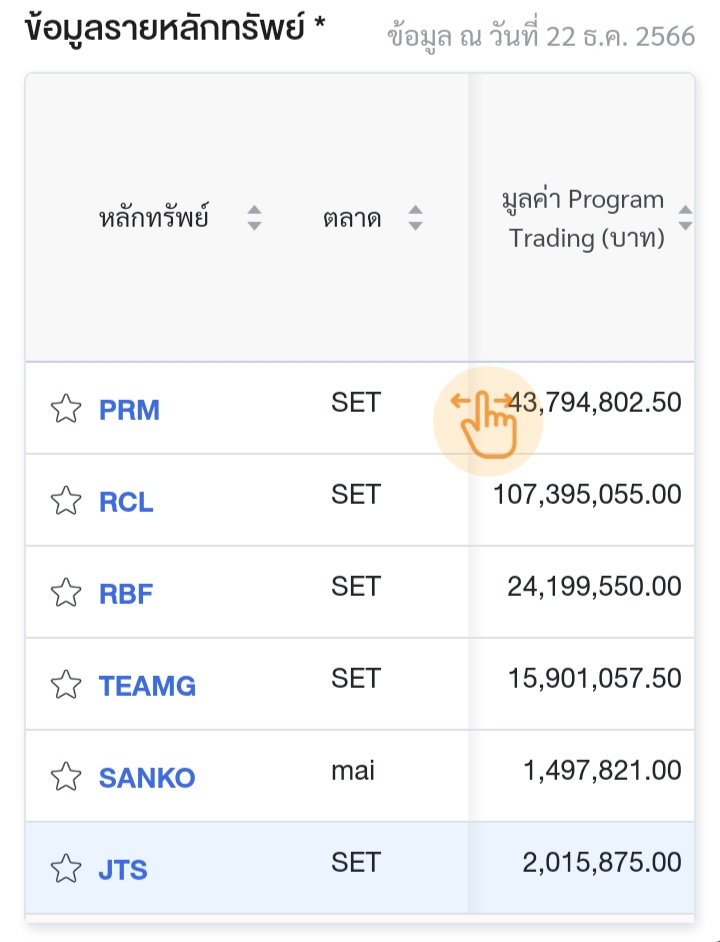Star the TEAMG security
Image resolution: width=720 pixels, height=942 pixels.
click(66, 685)
